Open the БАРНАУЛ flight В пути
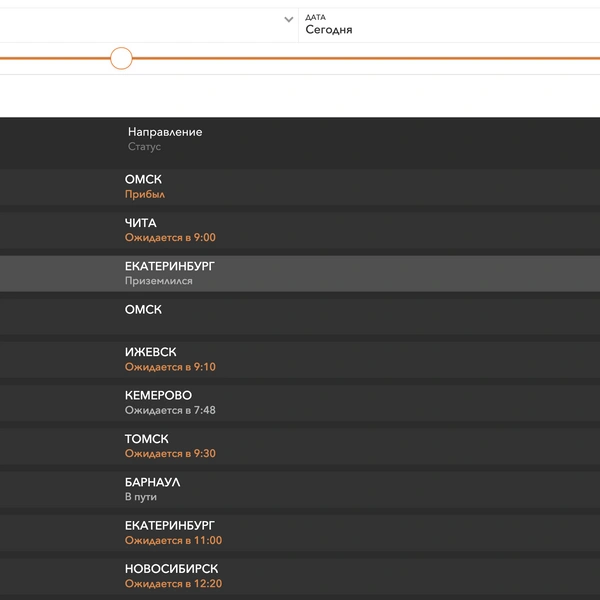 point(300,490)
